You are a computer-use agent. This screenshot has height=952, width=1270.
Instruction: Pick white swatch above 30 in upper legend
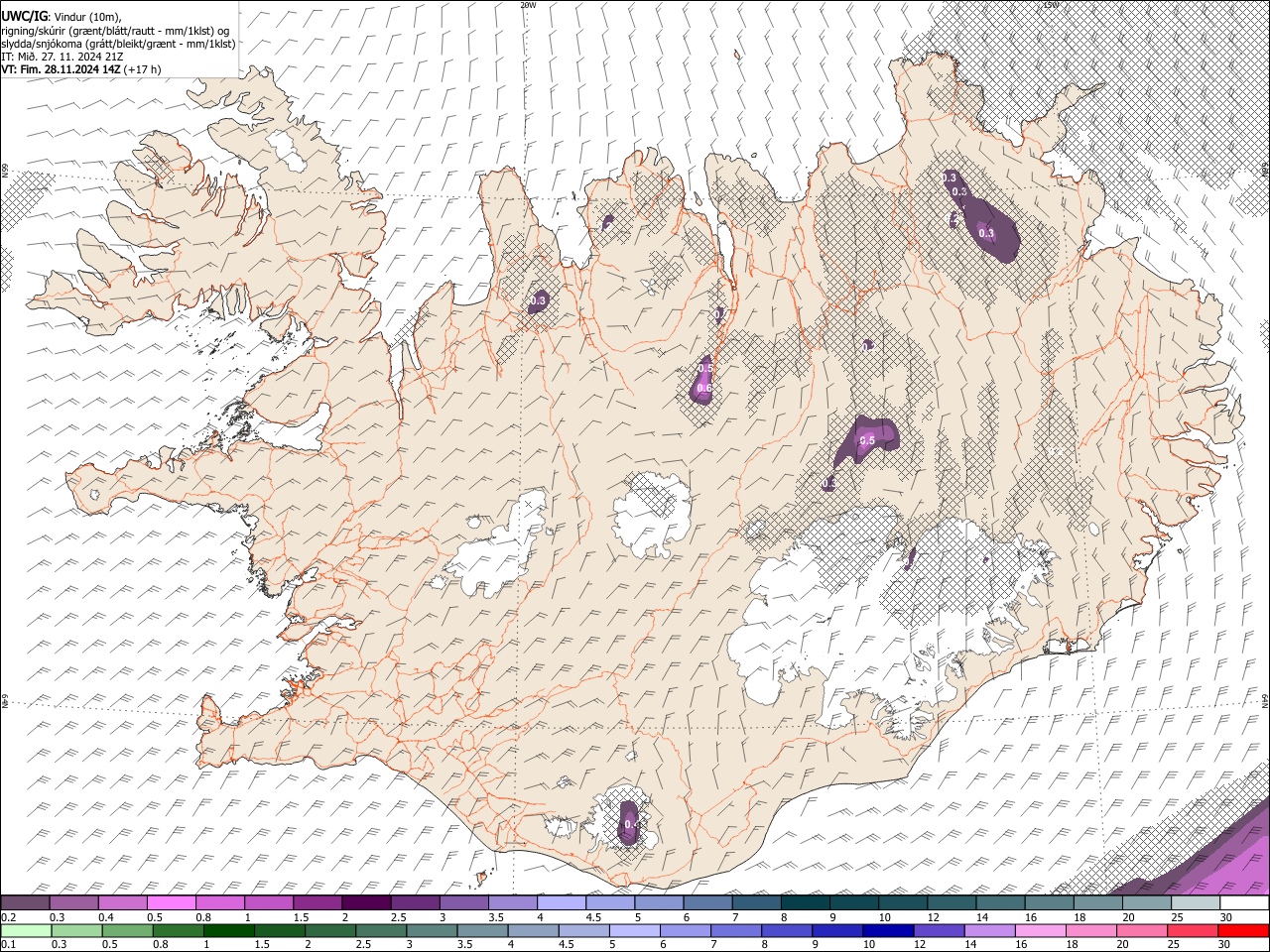pos(1243,902)
